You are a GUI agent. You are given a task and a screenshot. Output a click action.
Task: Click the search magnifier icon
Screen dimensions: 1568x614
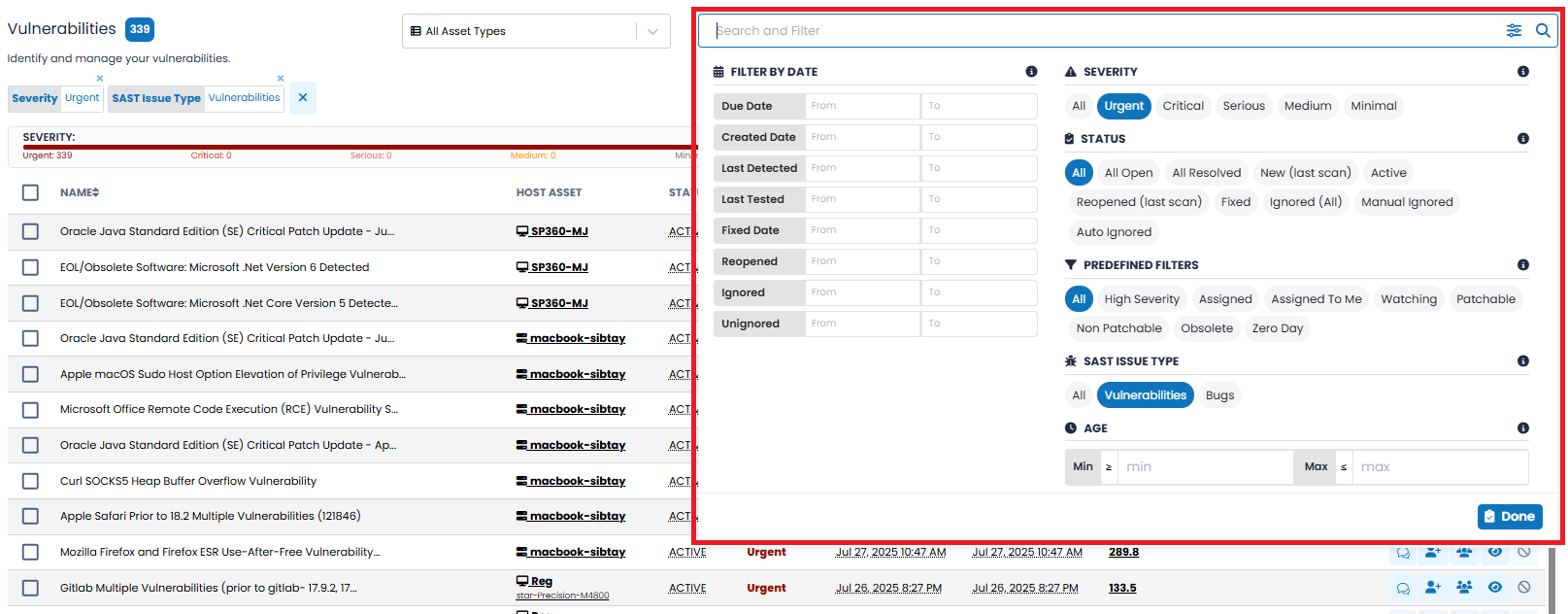pyautogui.click(x=1543, y=31)
